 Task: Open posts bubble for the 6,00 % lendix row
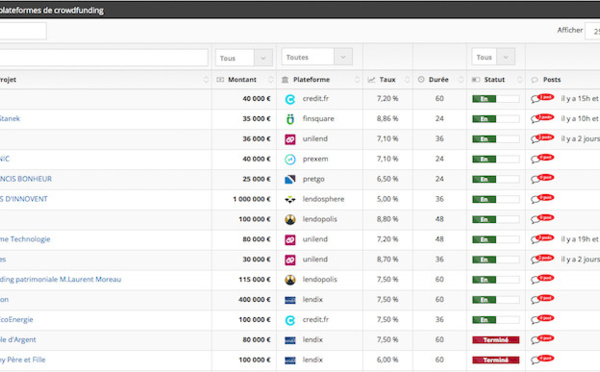coord(542,359)
